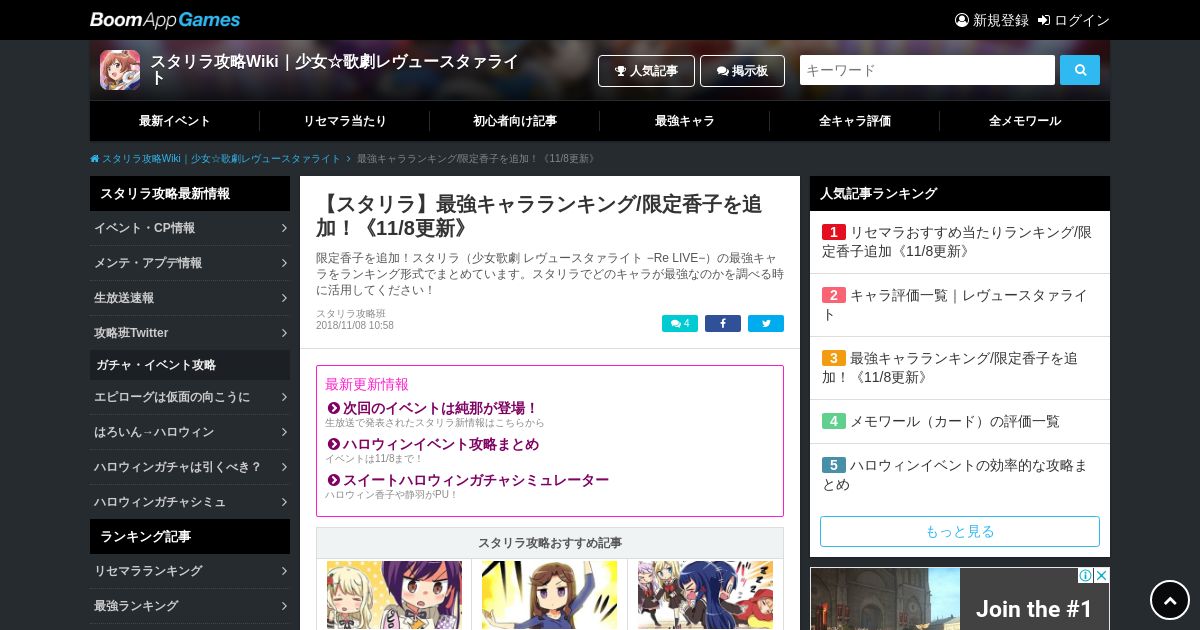The image size is (1200, 630).
Task: Click the 生放送速報 sidebar item
Action: pyautogui.click(x=190, y=298)
